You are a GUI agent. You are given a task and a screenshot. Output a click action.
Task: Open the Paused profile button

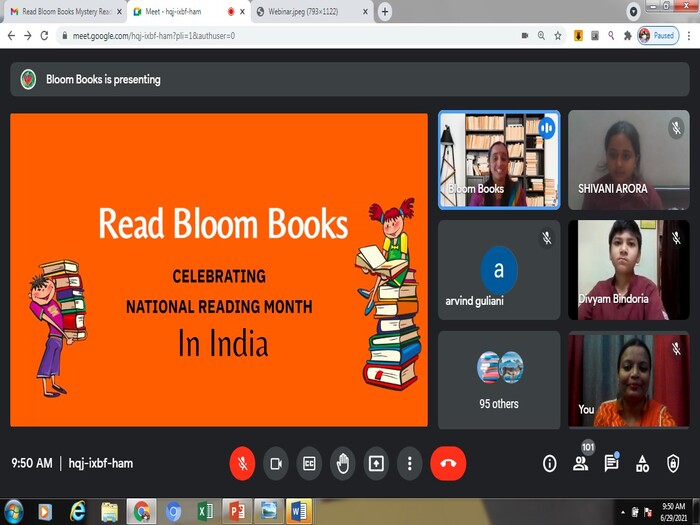[658, 36]
